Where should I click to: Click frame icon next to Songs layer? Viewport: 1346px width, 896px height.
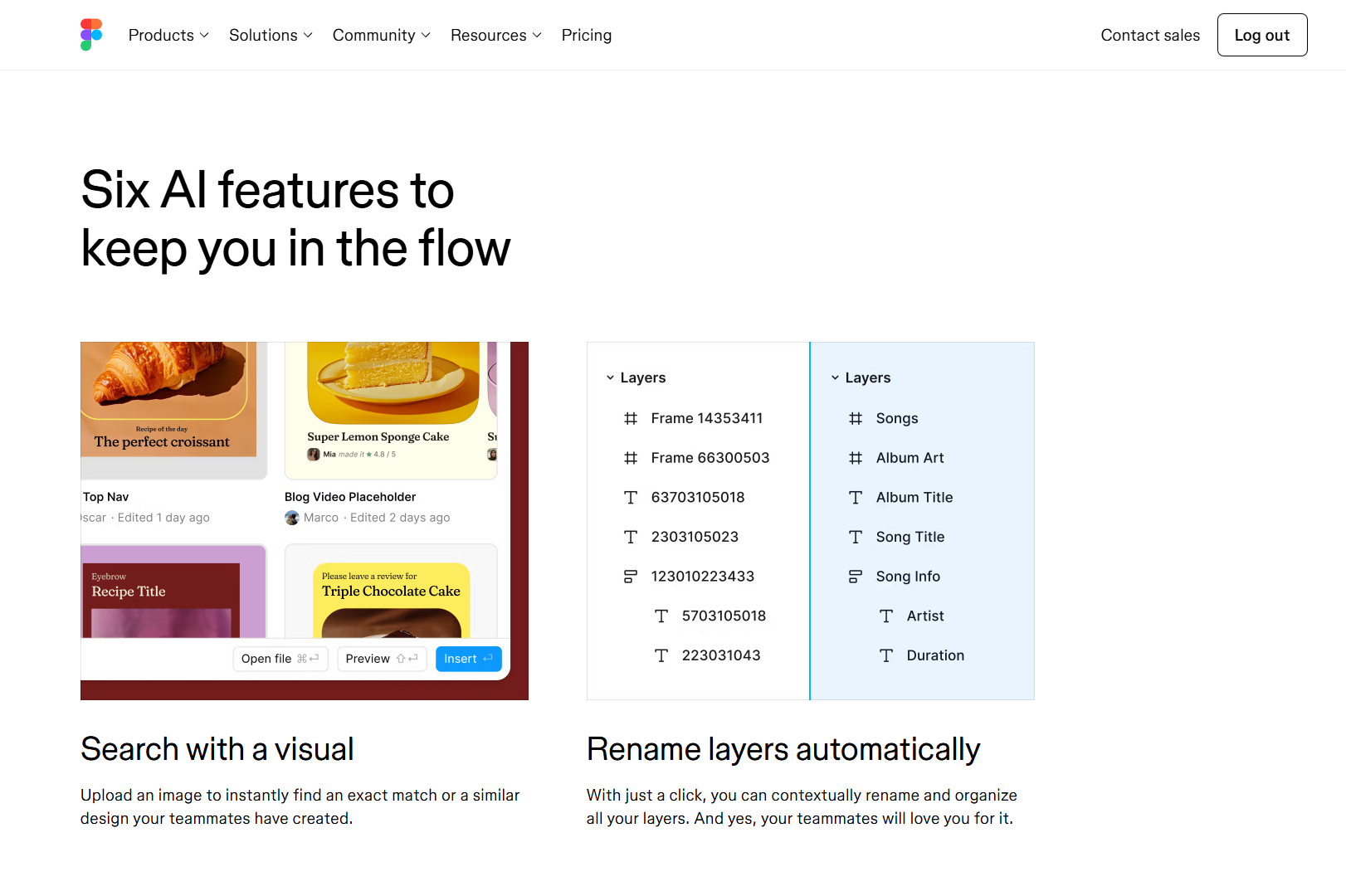[x=856, y=418]
